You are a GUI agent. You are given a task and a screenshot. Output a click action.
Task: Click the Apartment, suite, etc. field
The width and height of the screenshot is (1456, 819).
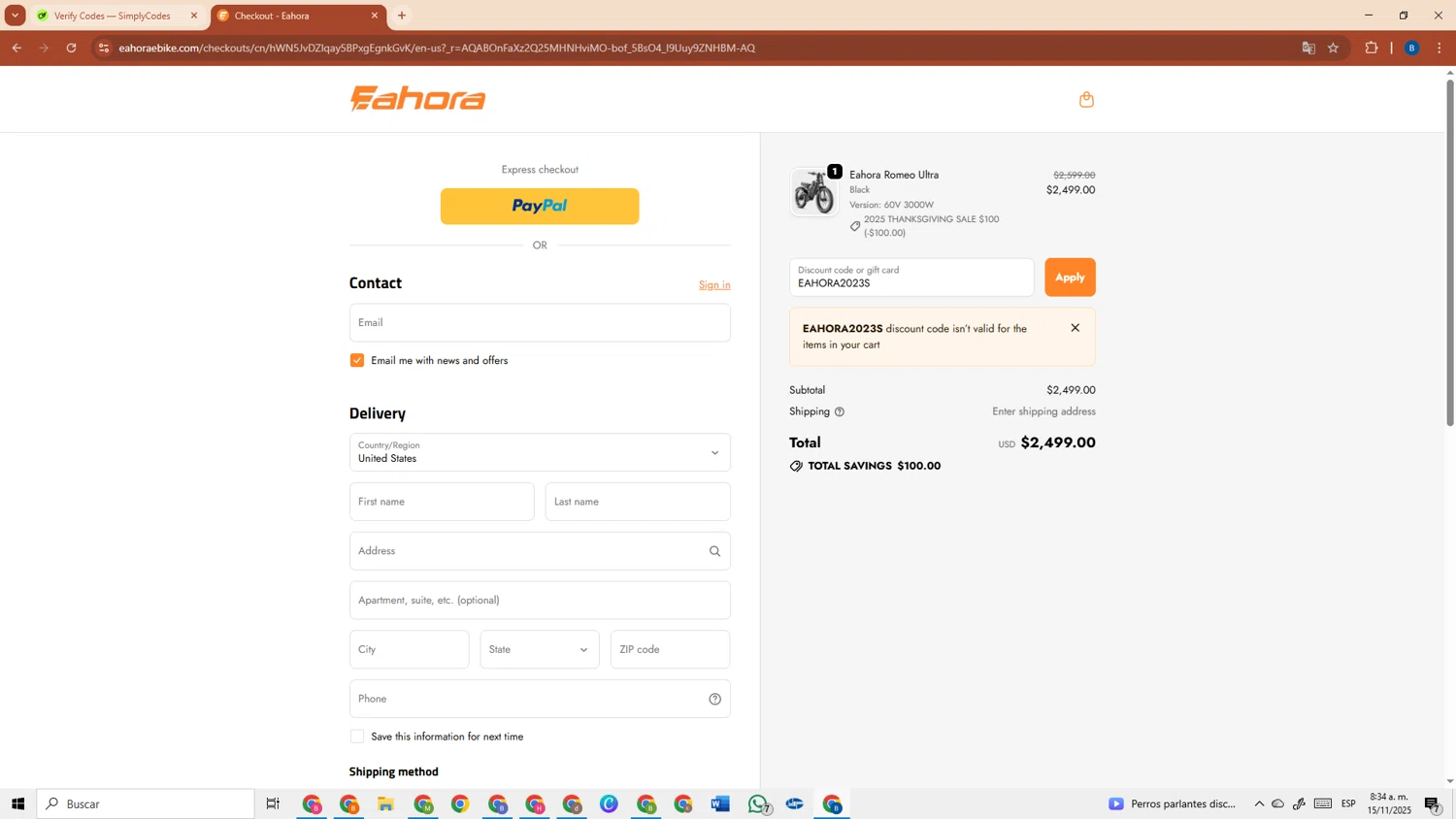click(x=540, y=600)
